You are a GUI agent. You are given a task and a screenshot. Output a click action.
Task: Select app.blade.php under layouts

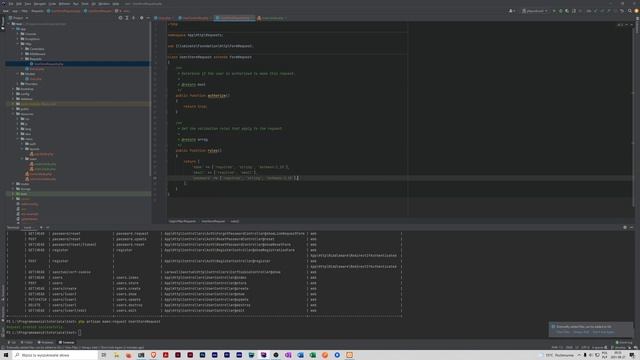coord(43,154)
